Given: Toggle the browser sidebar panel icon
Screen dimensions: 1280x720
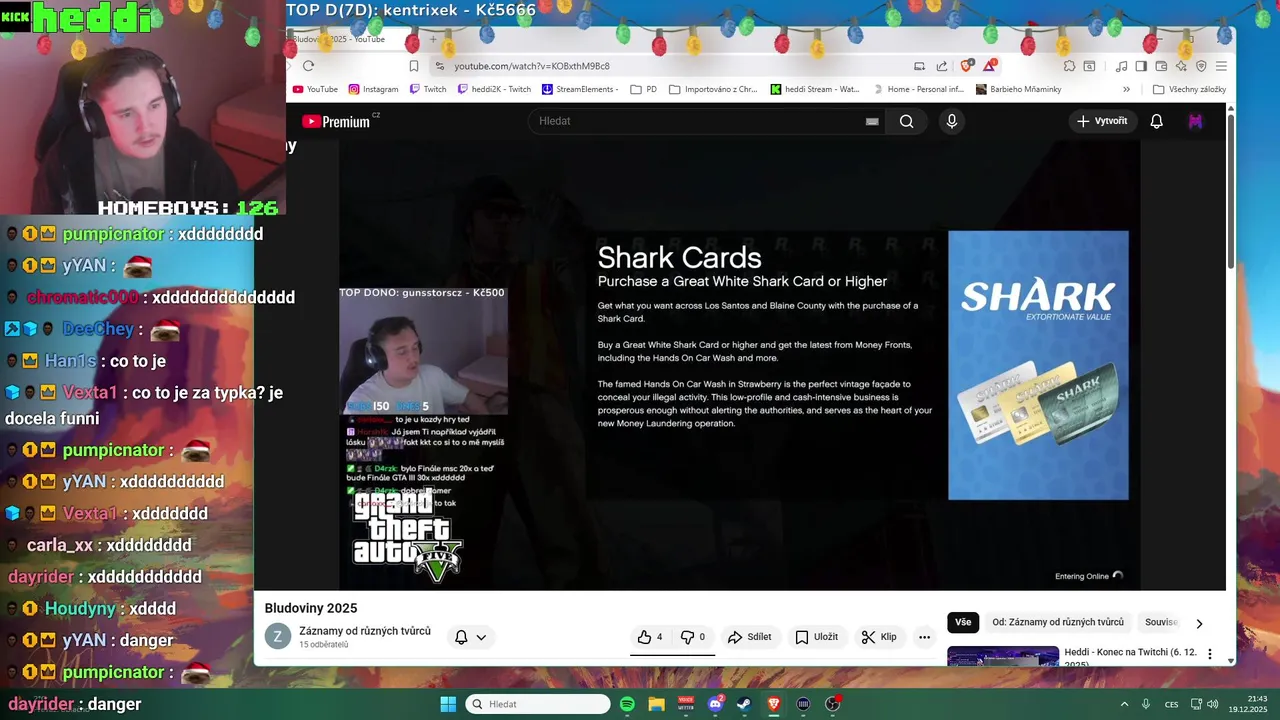Looking at the screenshot, I should [x=1141, y=66].
